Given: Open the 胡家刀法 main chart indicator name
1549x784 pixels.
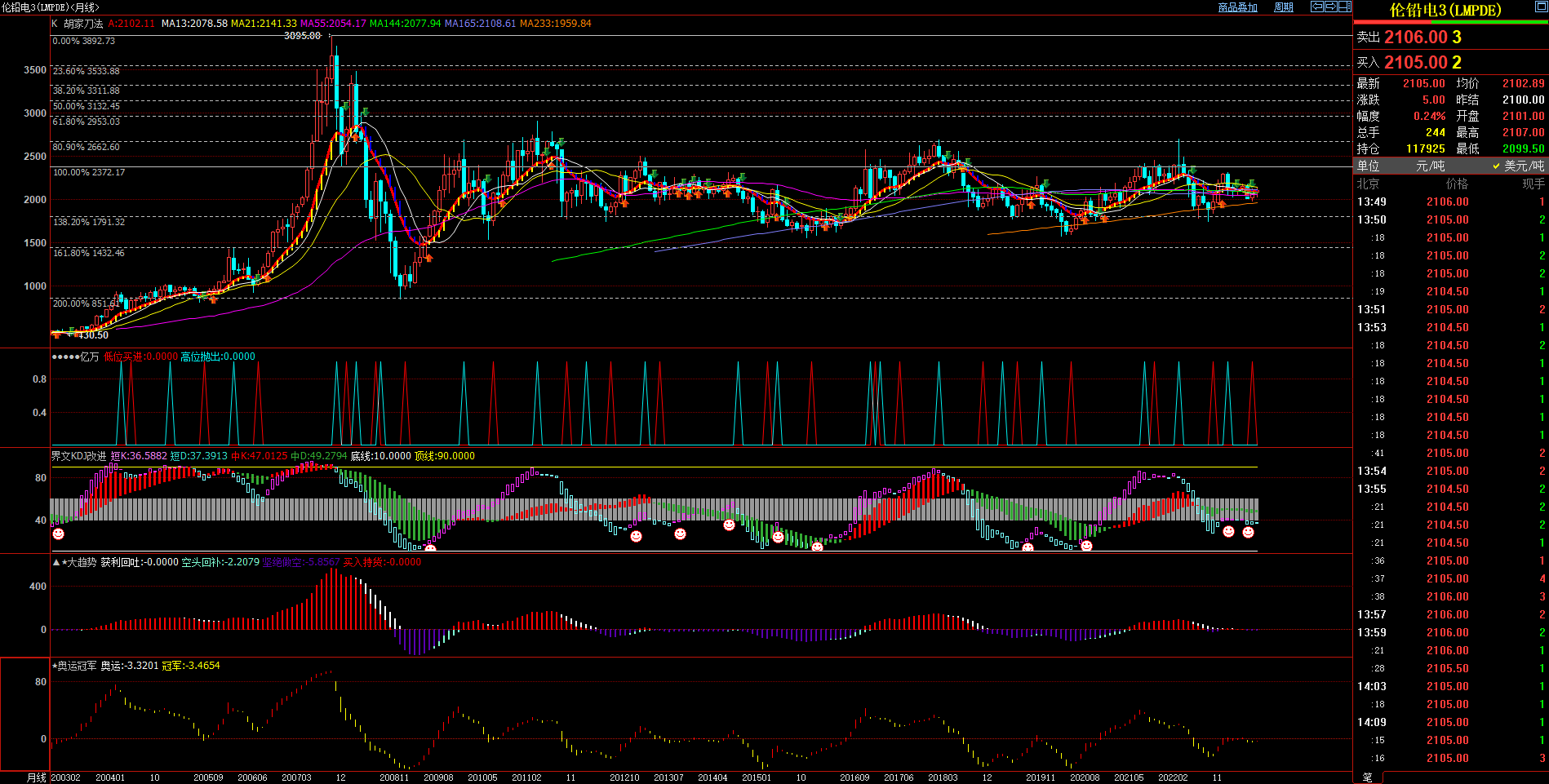Looking at the screenshot, I should click(x=83, y=24).
